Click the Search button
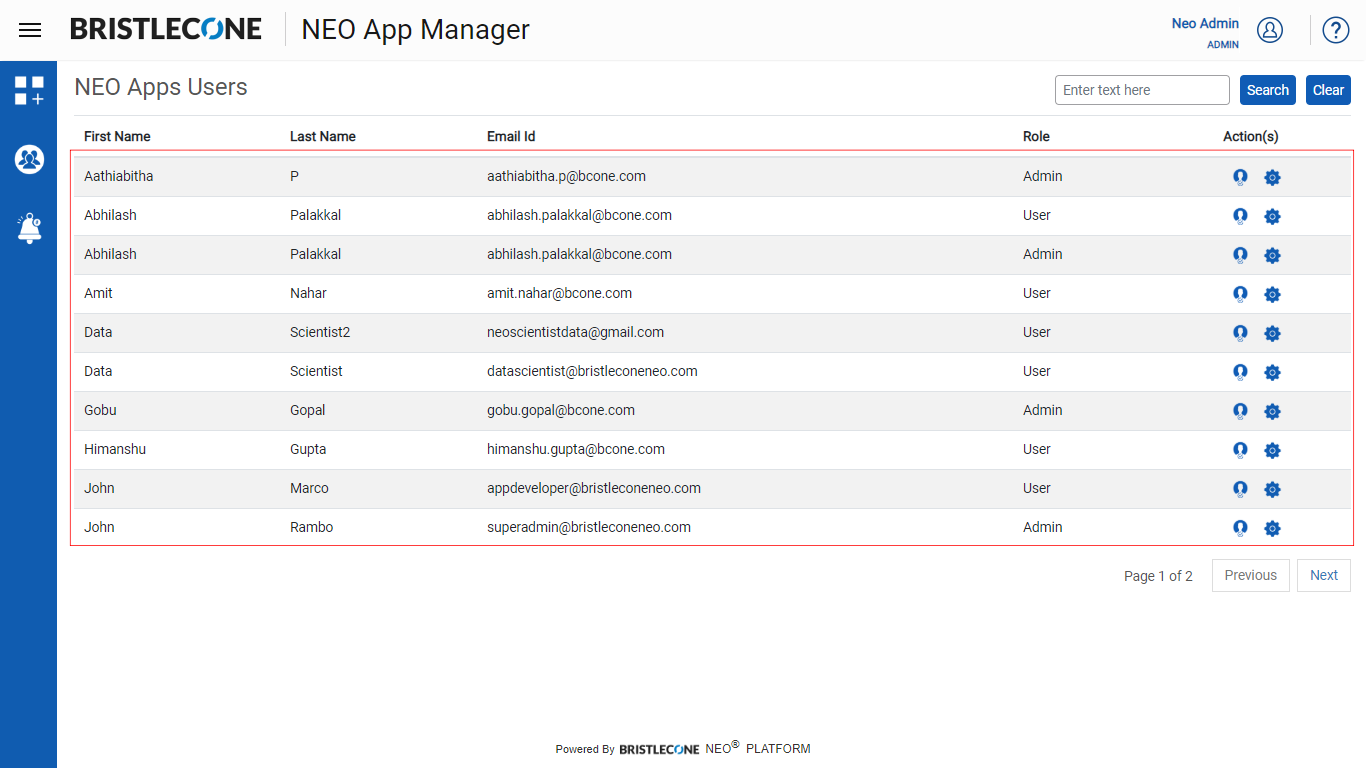 [x=1268, y=90]
